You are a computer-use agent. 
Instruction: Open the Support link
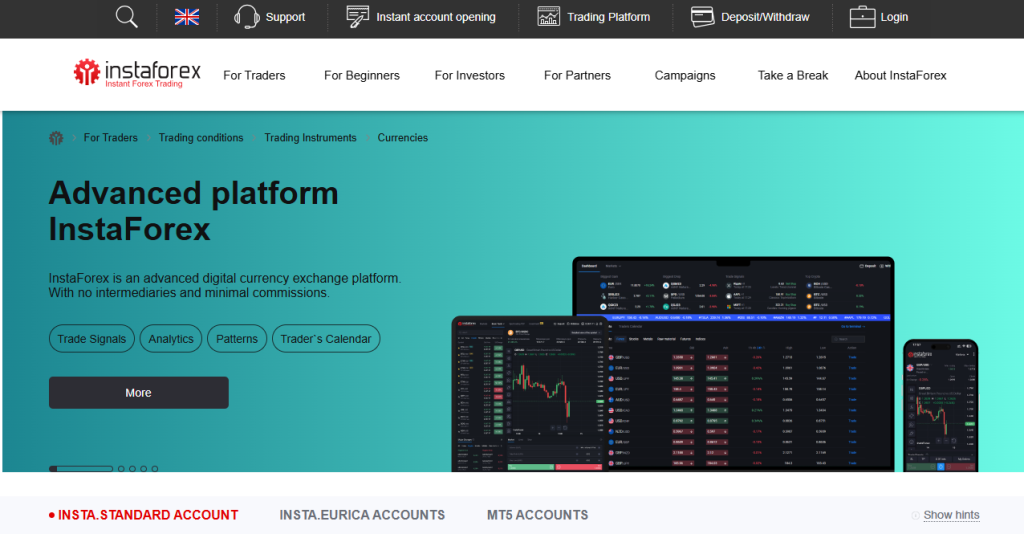coord(285,17)
